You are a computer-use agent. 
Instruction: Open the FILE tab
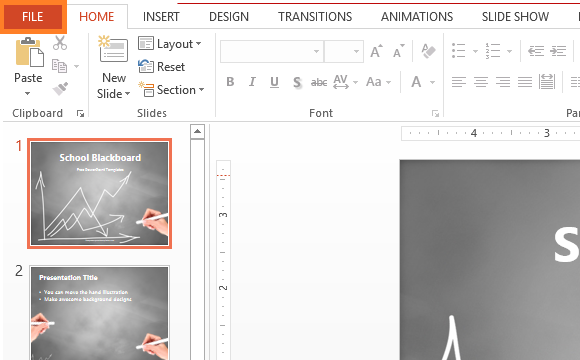click(33, 17)
